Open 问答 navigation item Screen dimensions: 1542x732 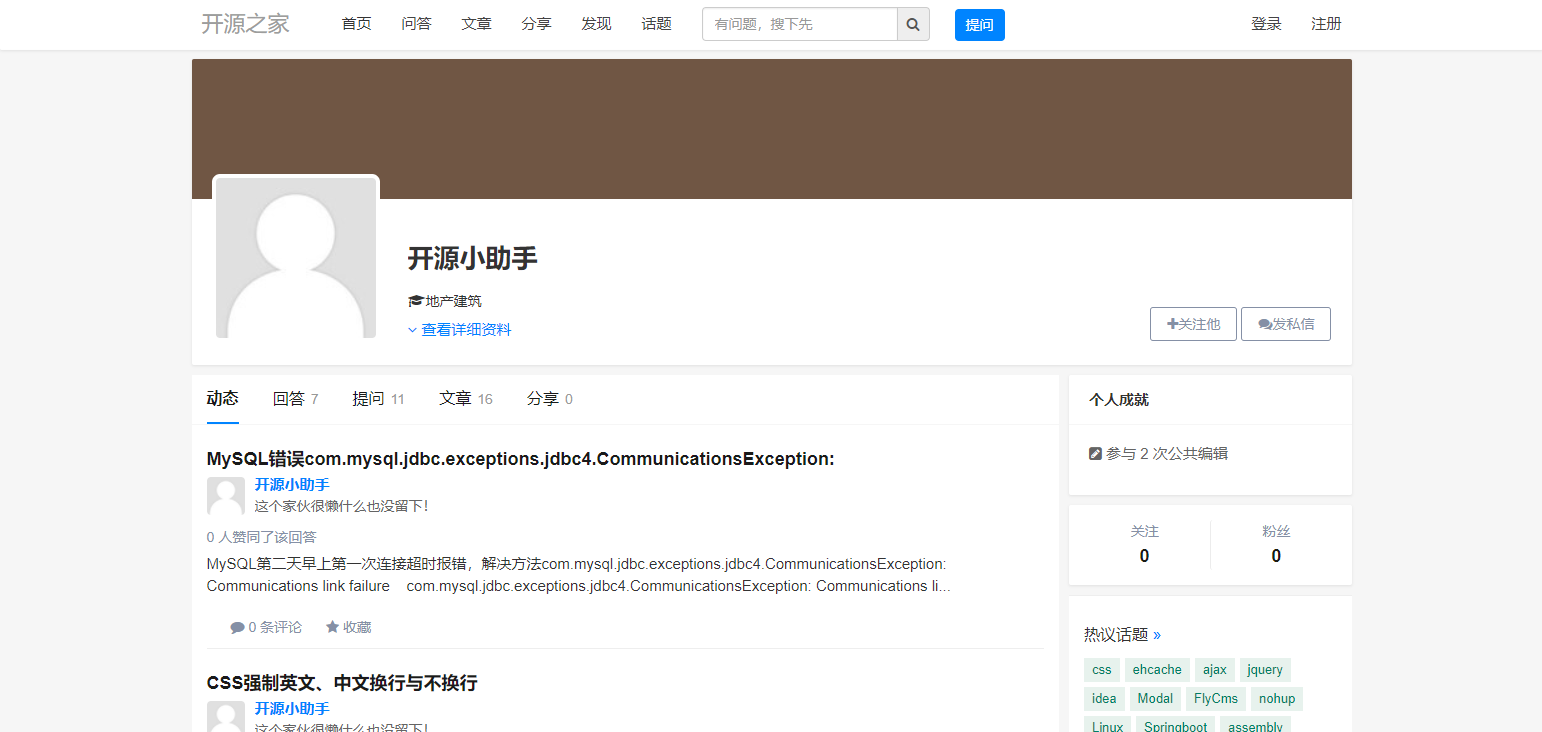[417, 24]
